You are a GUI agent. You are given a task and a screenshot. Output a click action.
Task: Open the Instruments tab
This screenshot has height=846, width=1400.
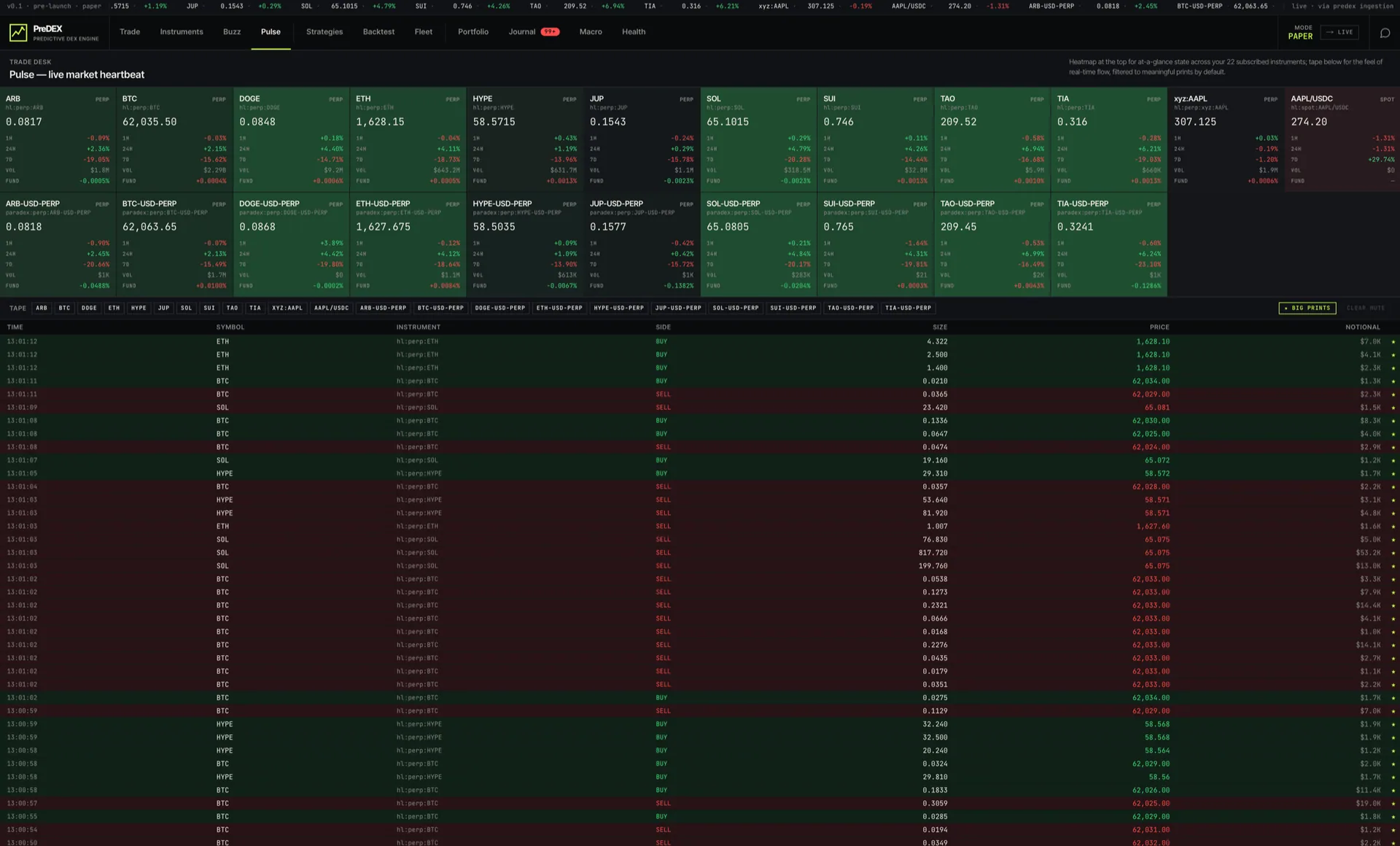click(x=182, y=32)
